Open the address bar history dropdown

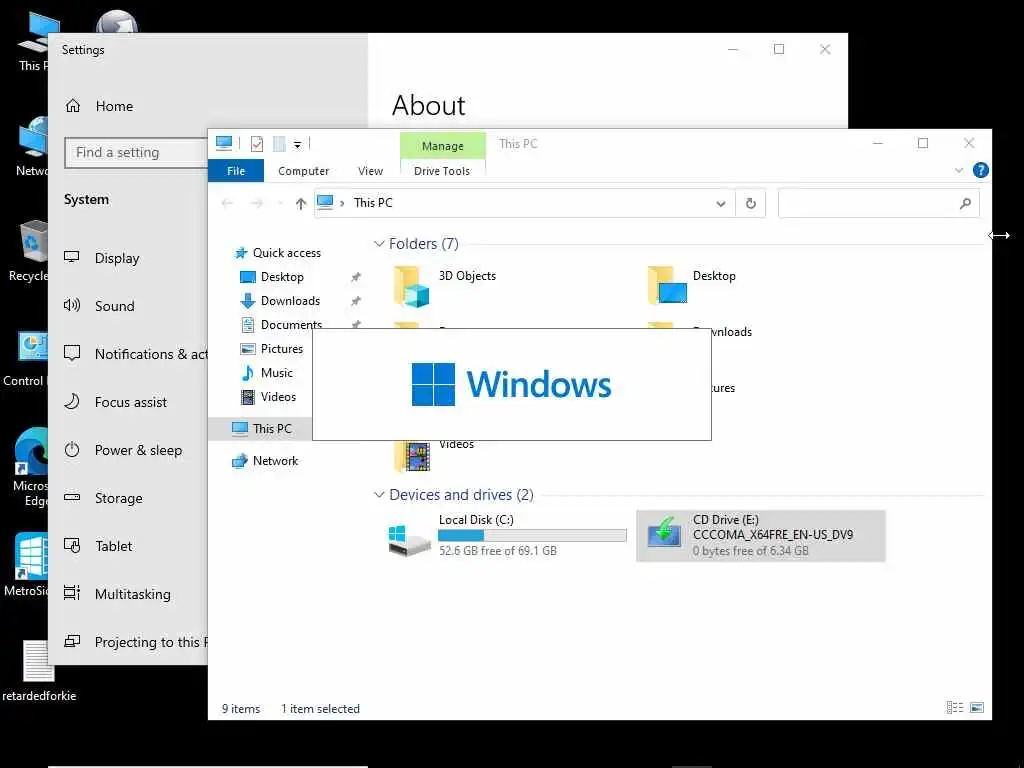click(x=720, y=204)
